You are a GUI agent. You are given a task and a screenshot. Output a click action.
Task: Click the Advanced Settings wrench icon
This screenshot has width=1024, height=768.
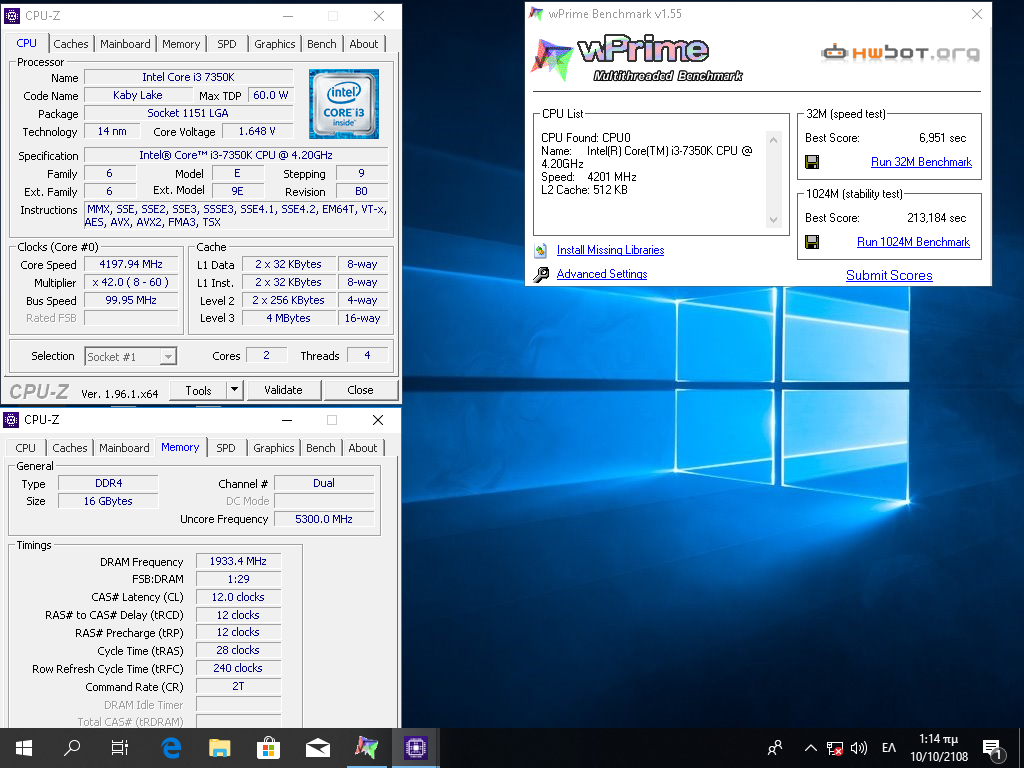(x=541, y=275)
